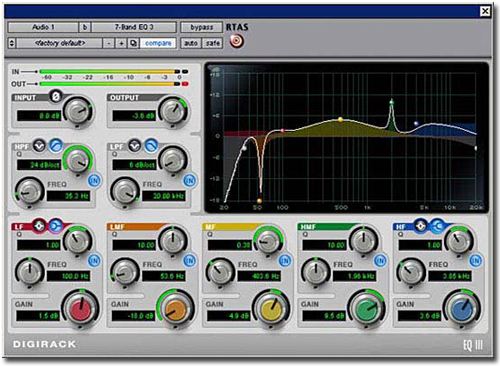Click the orange LMF GAIN knob
The height and width of the screenshot is (366, 500).
click(x=176, y=309)
